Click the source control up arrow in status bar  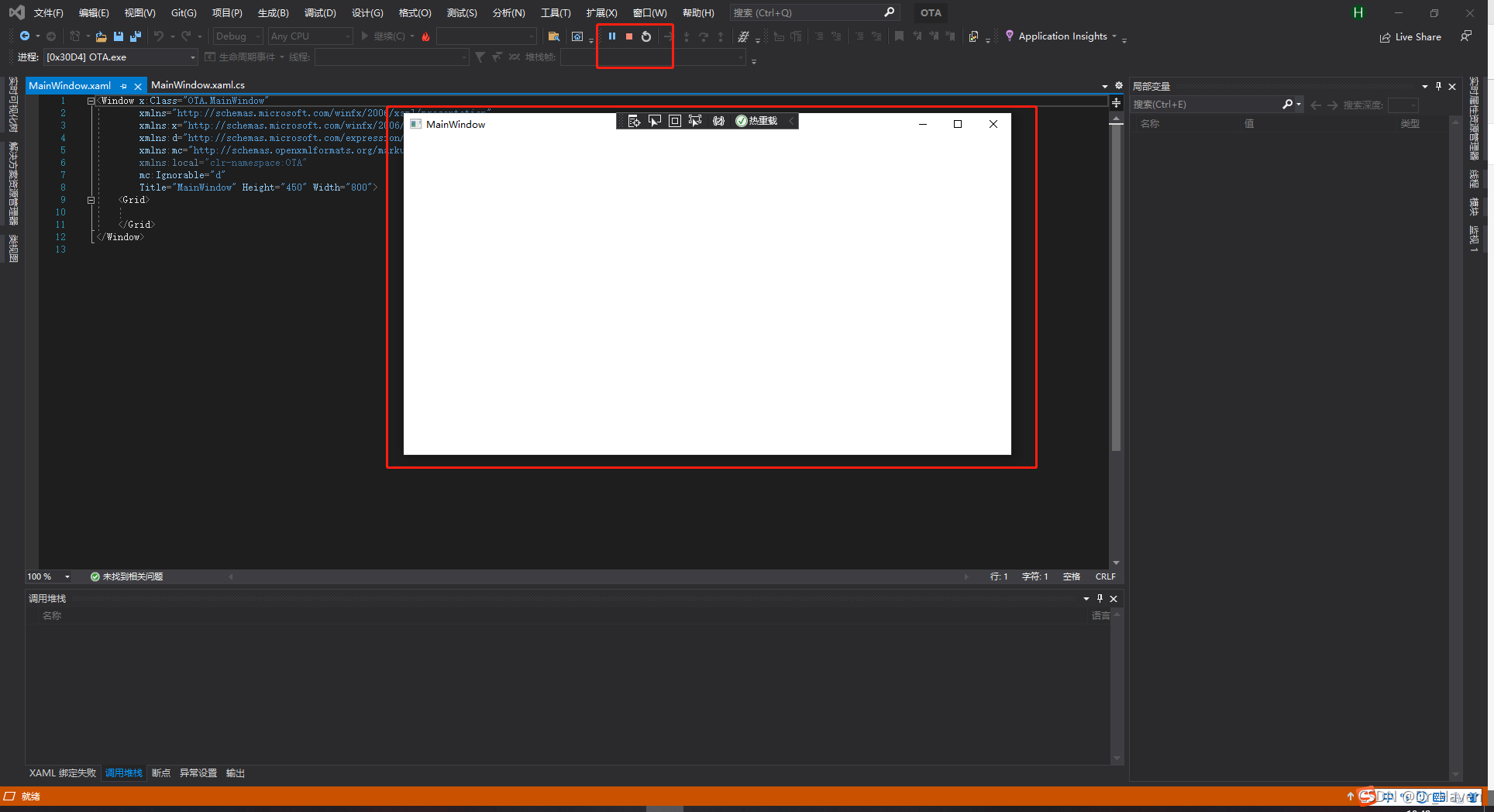[x=1350, y=797]
